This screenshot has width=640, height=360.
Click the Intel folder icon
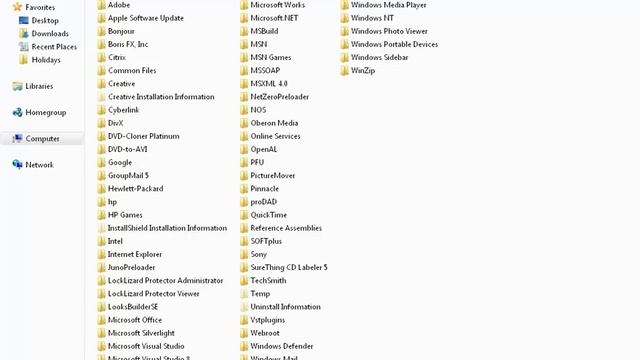(x=101, y=241)
